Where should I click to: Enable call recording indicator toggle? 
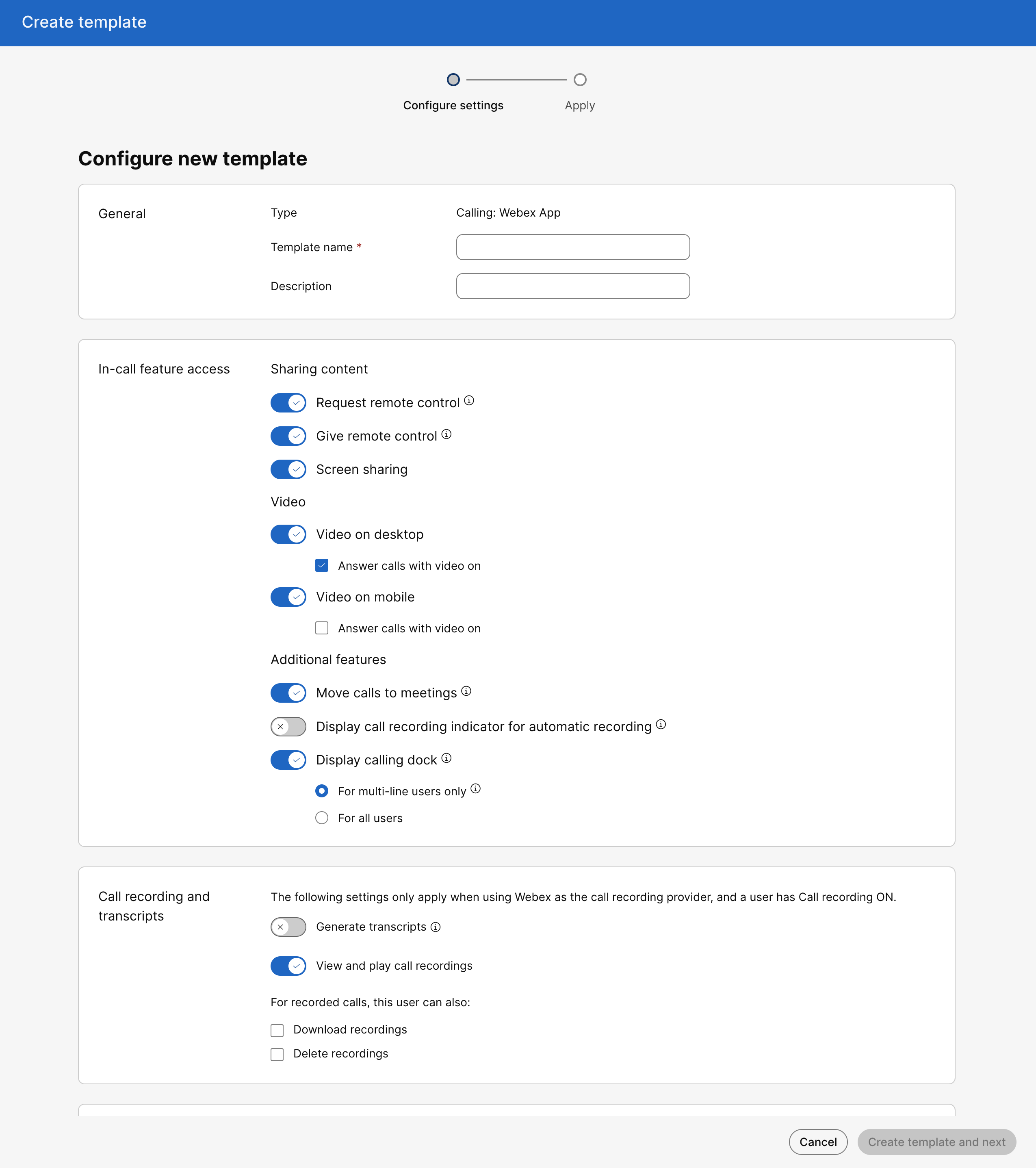288,727
